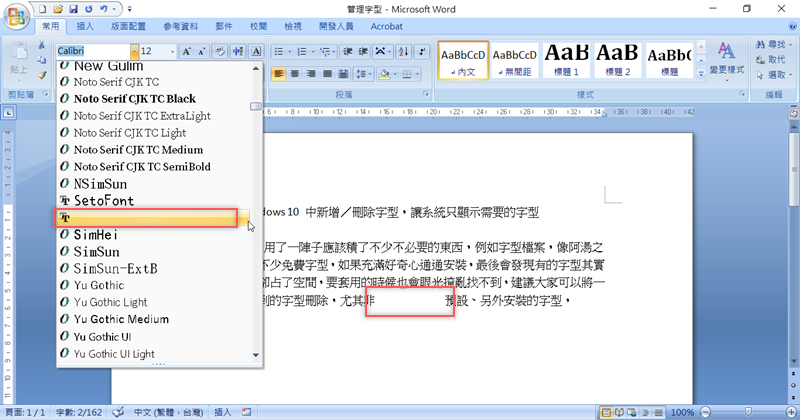Viewport: 800px width, 420px height.
Task: Toggle align text right
Action: (x=311, y=74)
